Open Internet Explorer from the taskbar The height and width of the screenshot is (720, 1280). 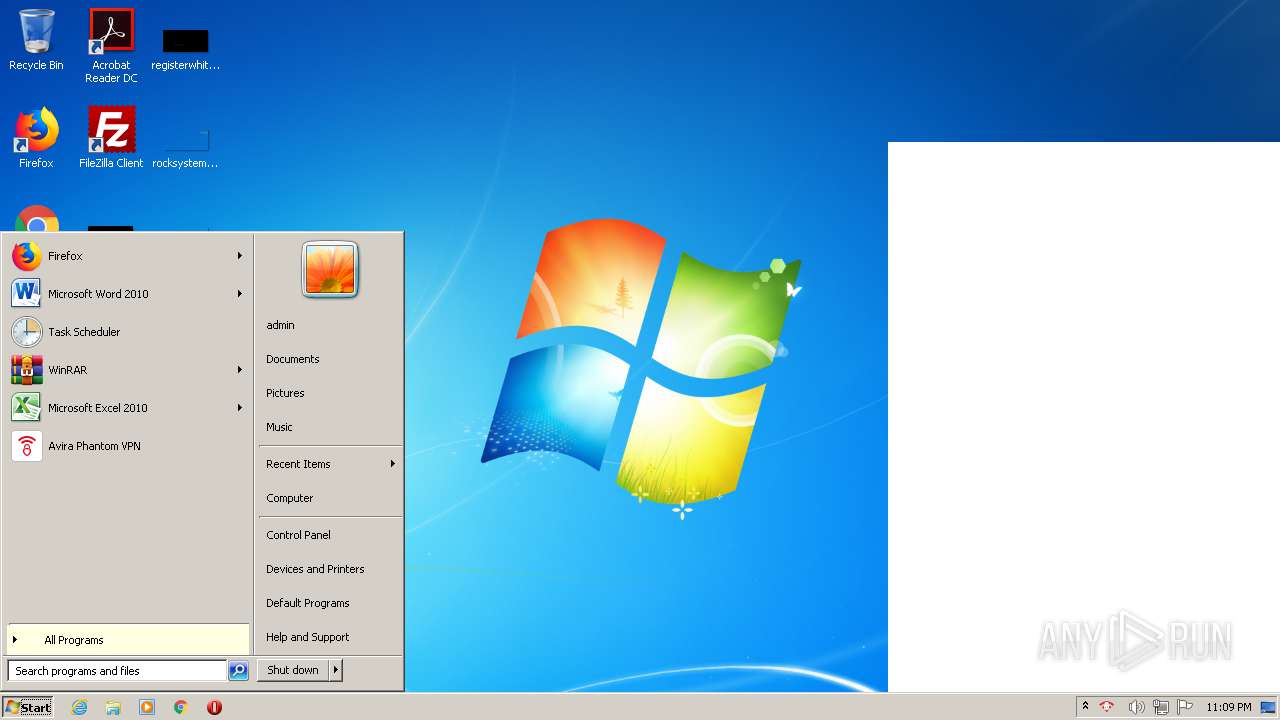(80, 707)
